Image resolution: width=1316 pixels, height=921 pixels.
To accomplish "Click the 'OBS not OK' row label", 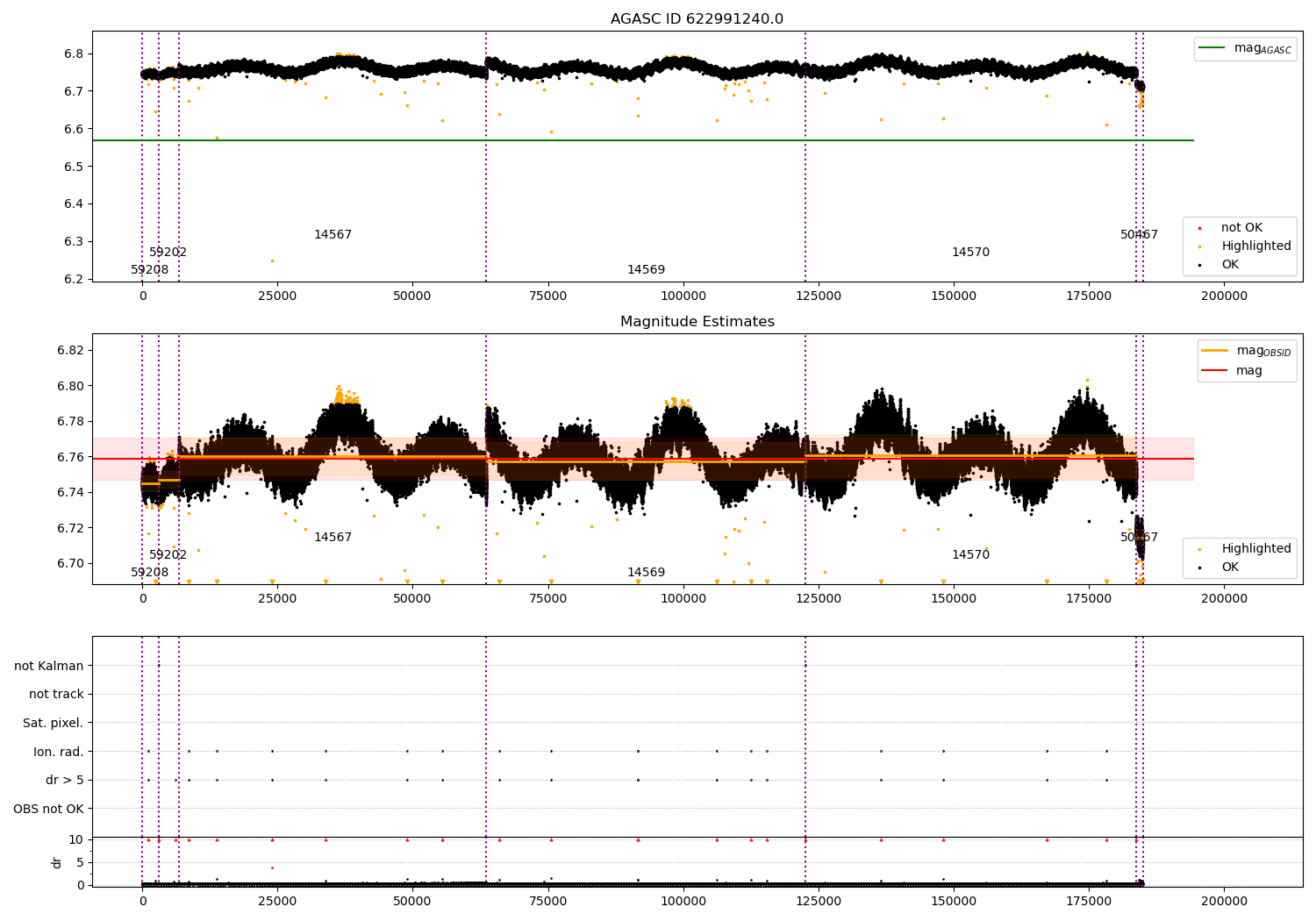I will tap(48, 809).
